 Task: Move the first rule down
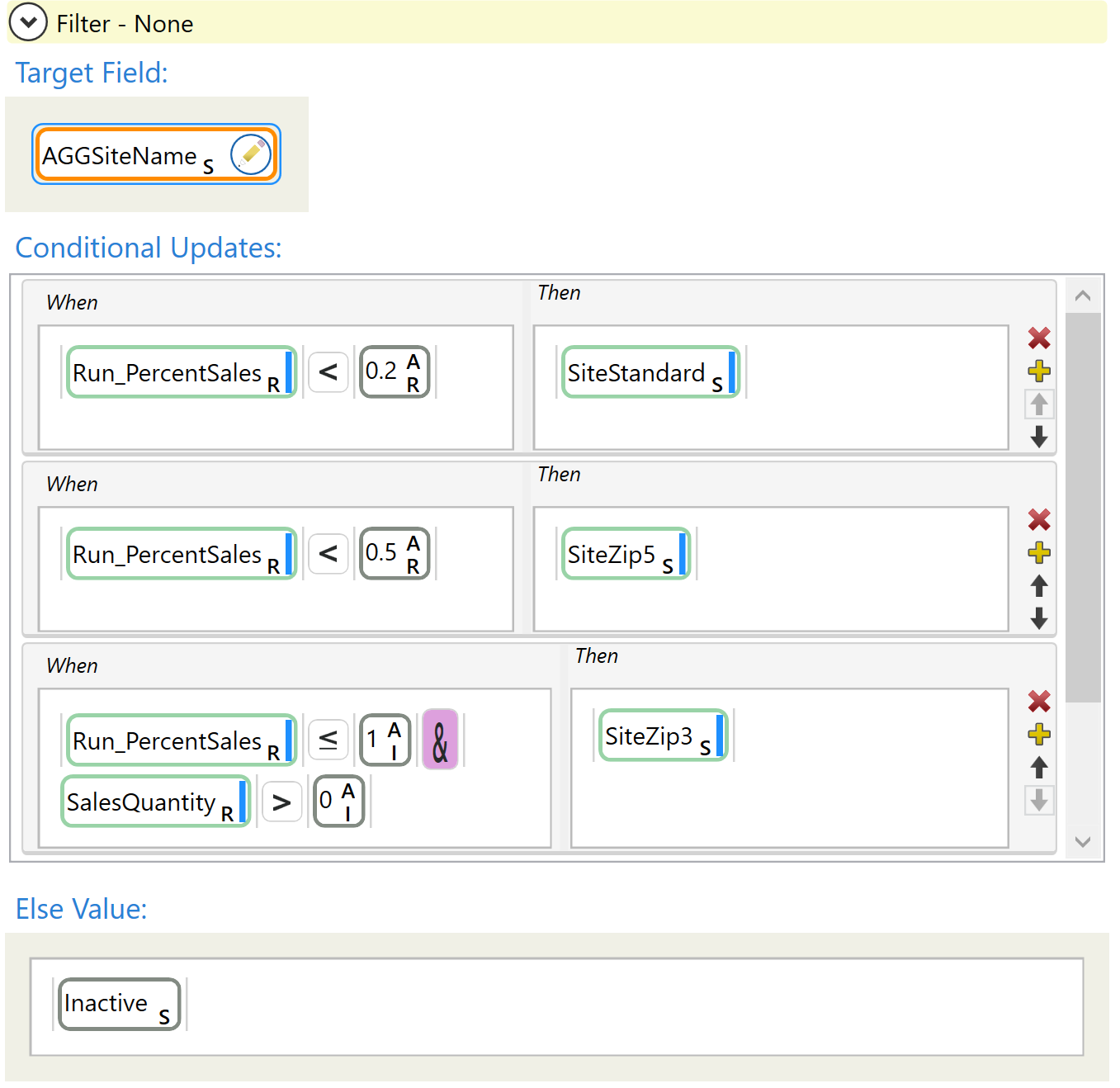click(1038, 437)
